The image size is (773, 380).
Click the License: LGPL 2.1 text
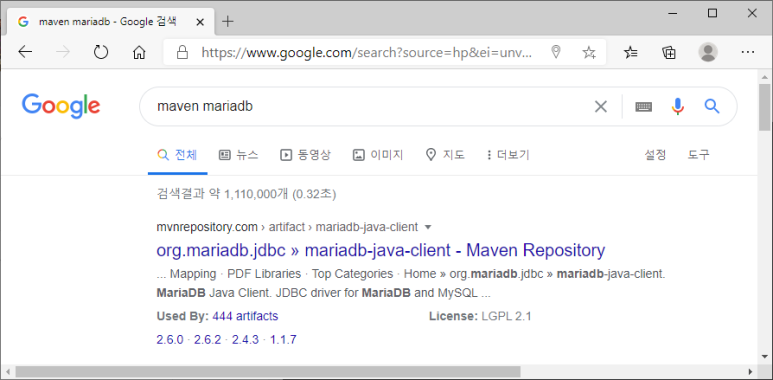coord(480,316)
